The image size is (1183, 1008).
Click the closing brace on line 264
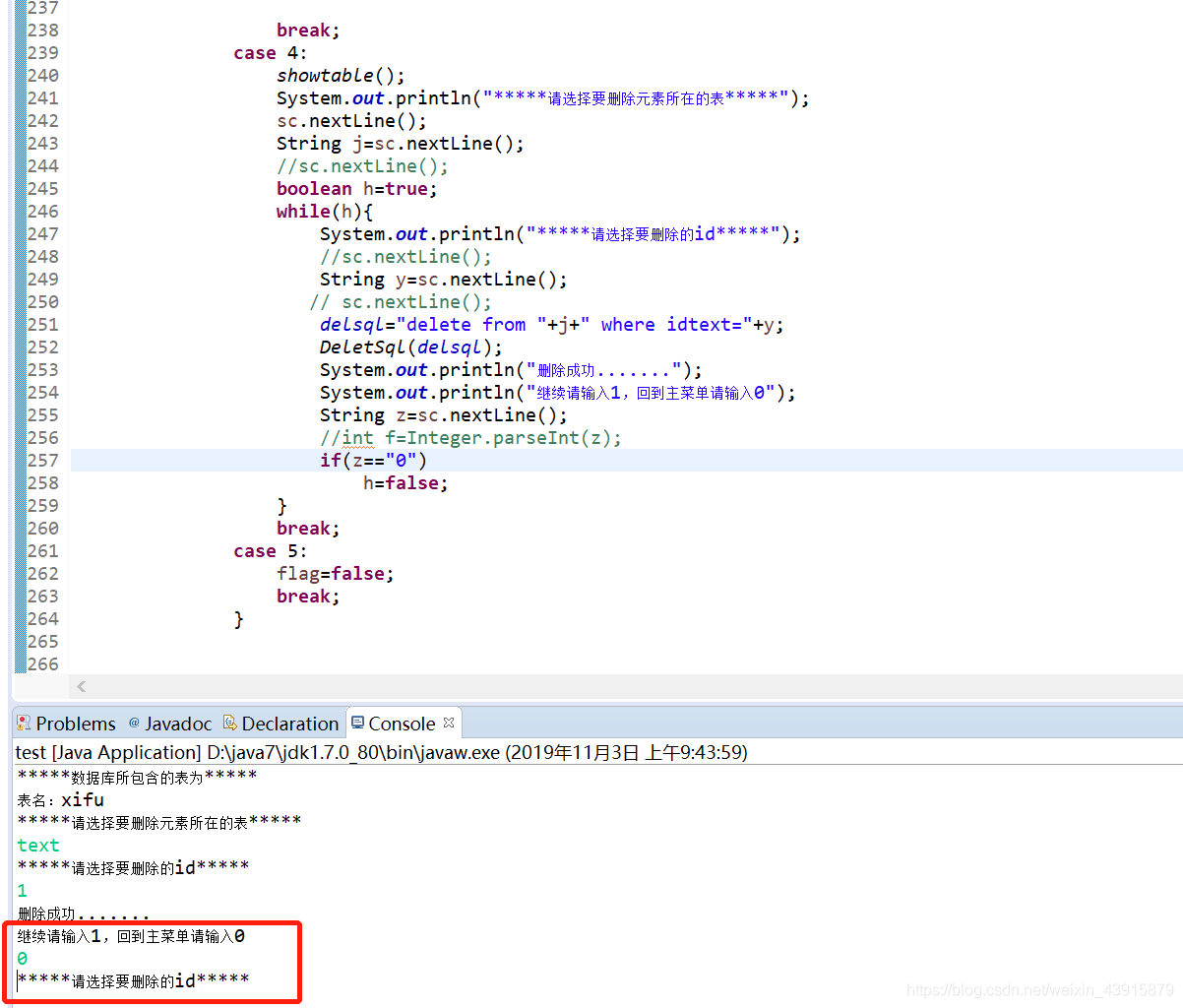238,619
